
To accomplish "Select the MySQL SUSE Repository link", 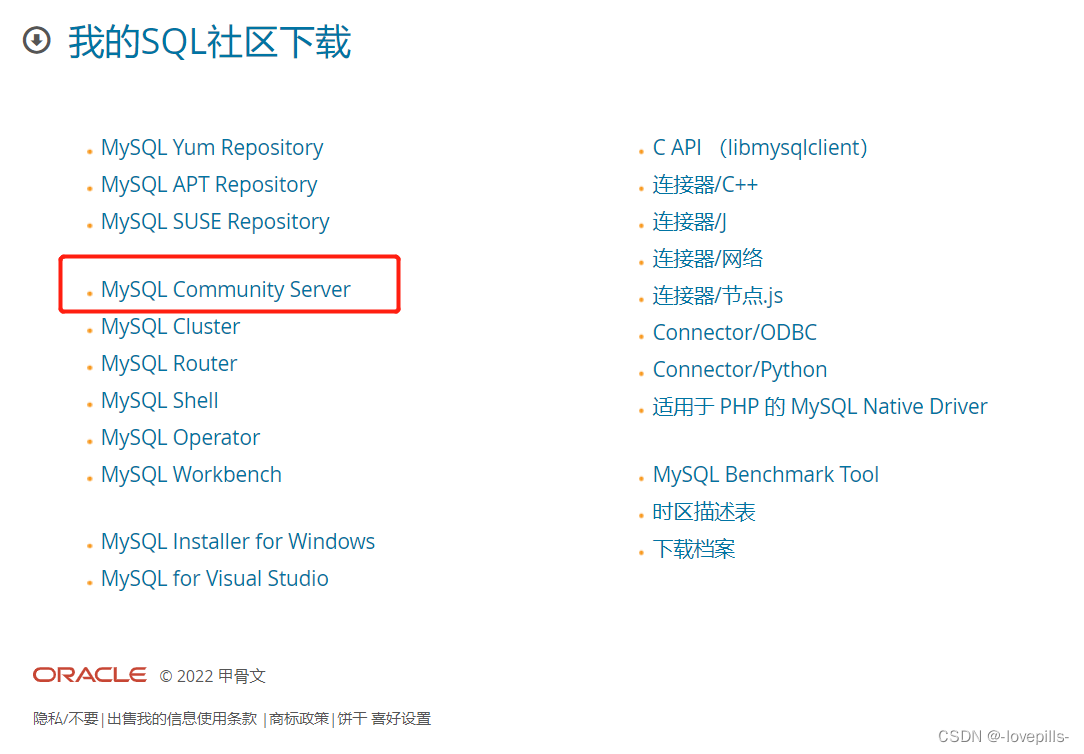I will coord(215,222).
